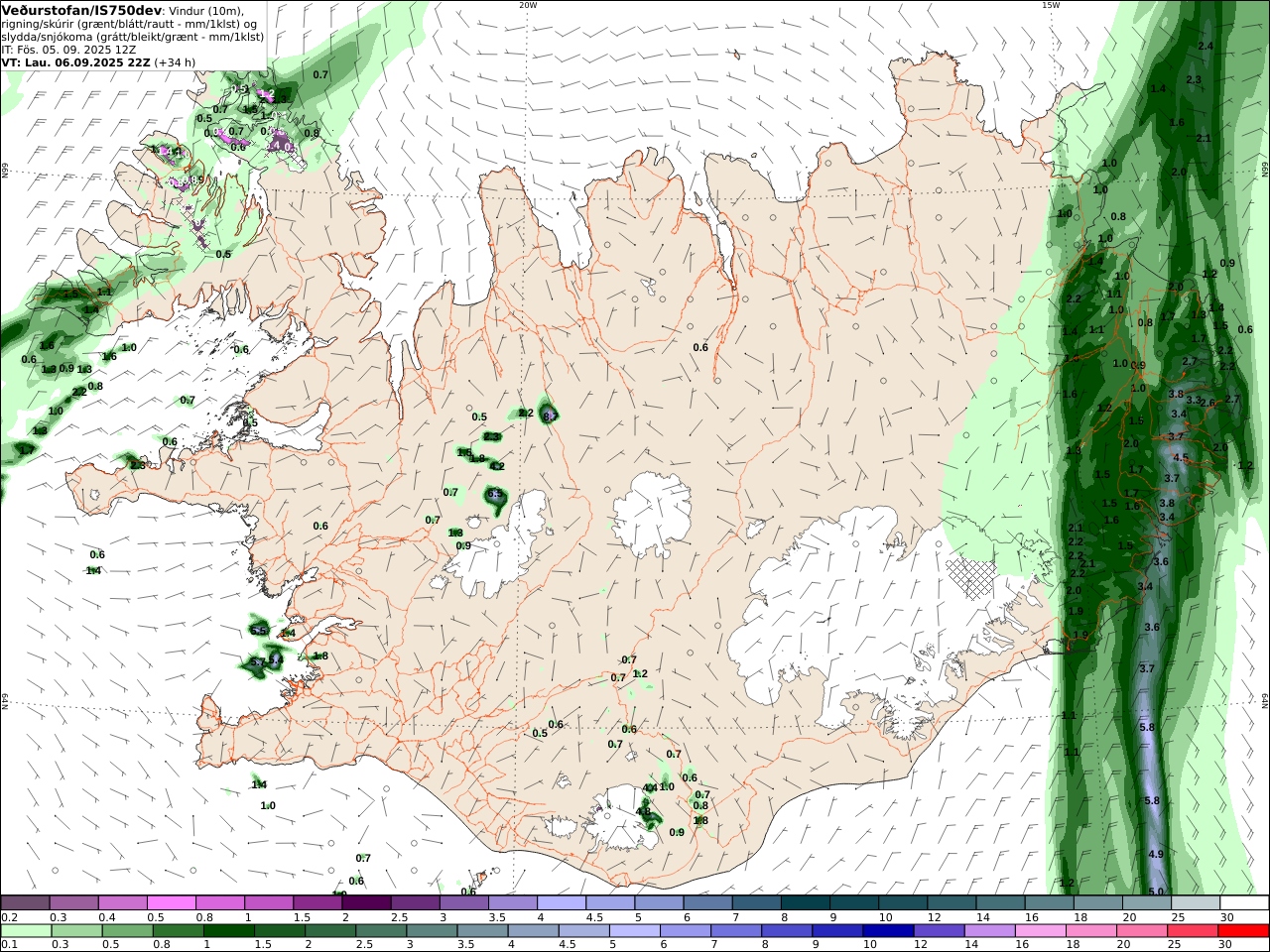This screenshot has width=1270, height=952.
Task: Select the '4.5' precipitation value in the east
Action: 1181,458
